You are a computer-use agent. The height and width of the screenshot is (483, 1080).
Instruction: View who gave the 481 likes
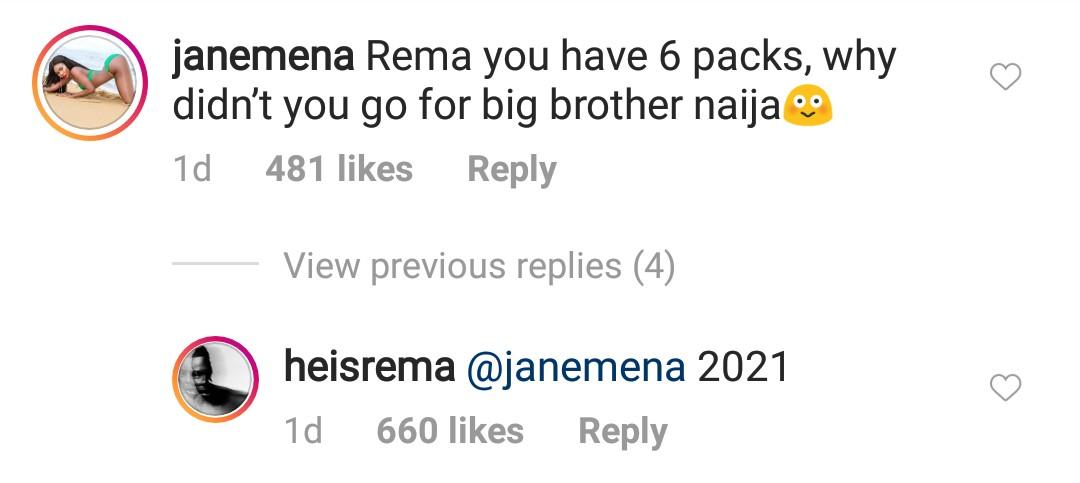point(339,169)
